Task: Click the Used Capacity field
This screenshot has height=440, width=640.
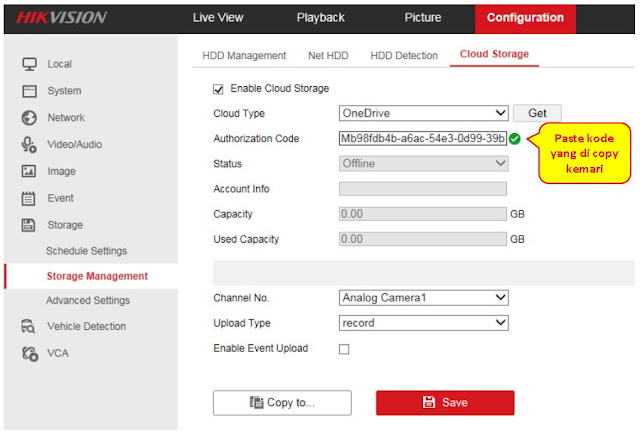Action: click(x=423, y=240)
